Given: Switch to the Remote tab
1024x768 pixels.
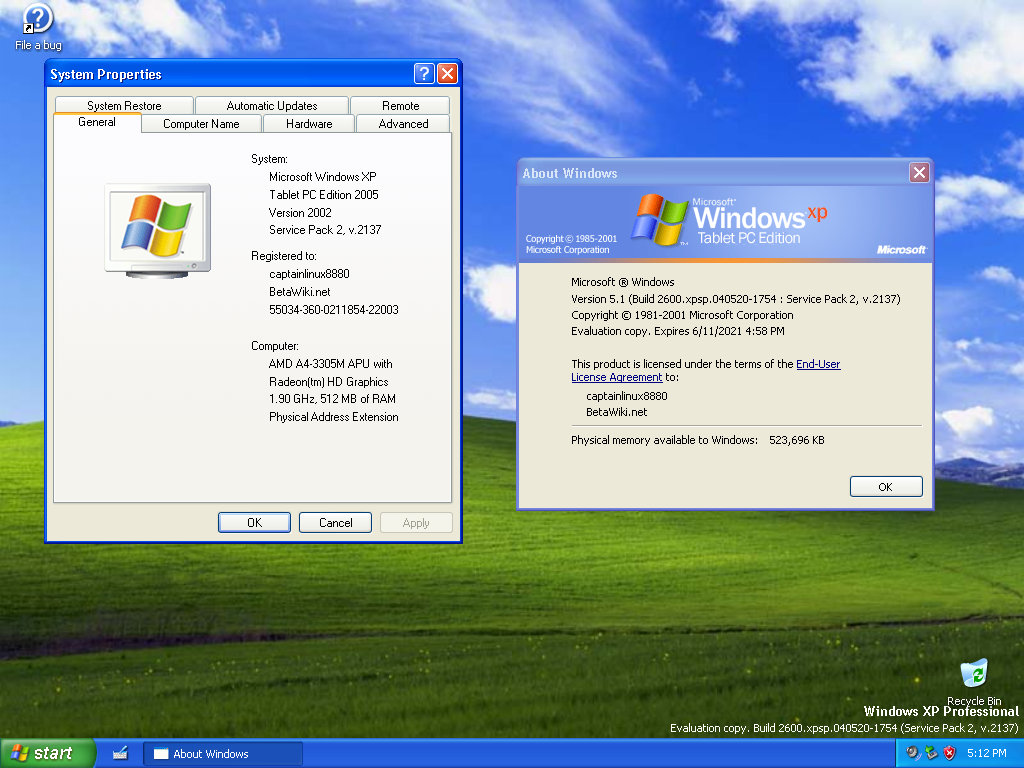Looking at the screenshot, I should click(x=400, y=106).
